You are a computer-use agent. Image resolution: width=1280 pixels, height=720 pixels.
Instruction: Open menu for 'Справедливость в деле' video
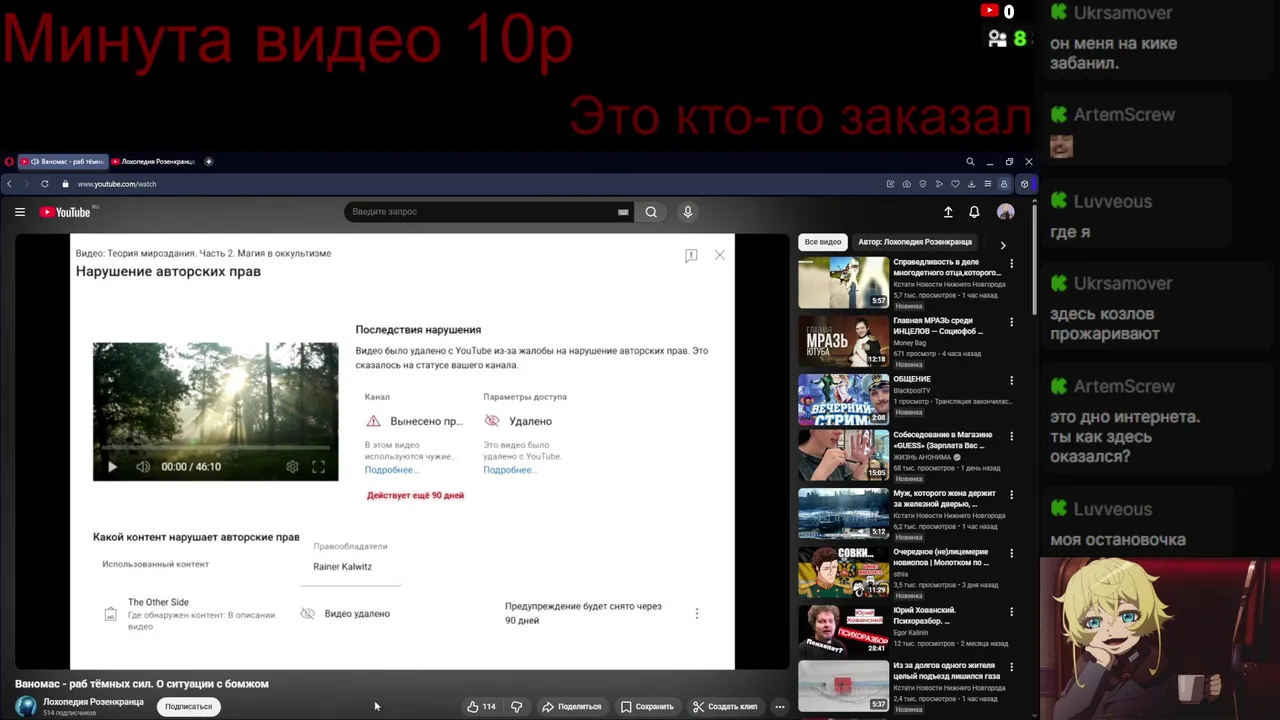point(1011,264)
